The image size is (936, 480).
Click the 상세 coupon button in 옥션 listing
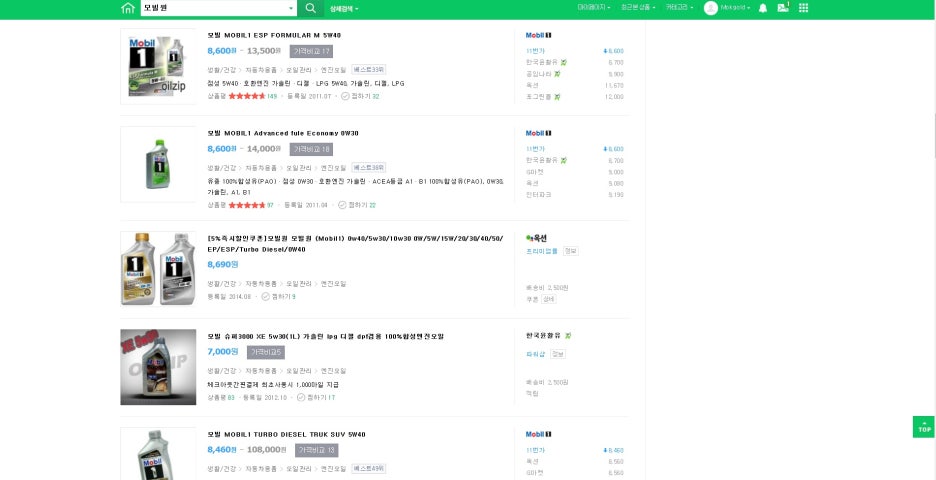tap(549, 299)
